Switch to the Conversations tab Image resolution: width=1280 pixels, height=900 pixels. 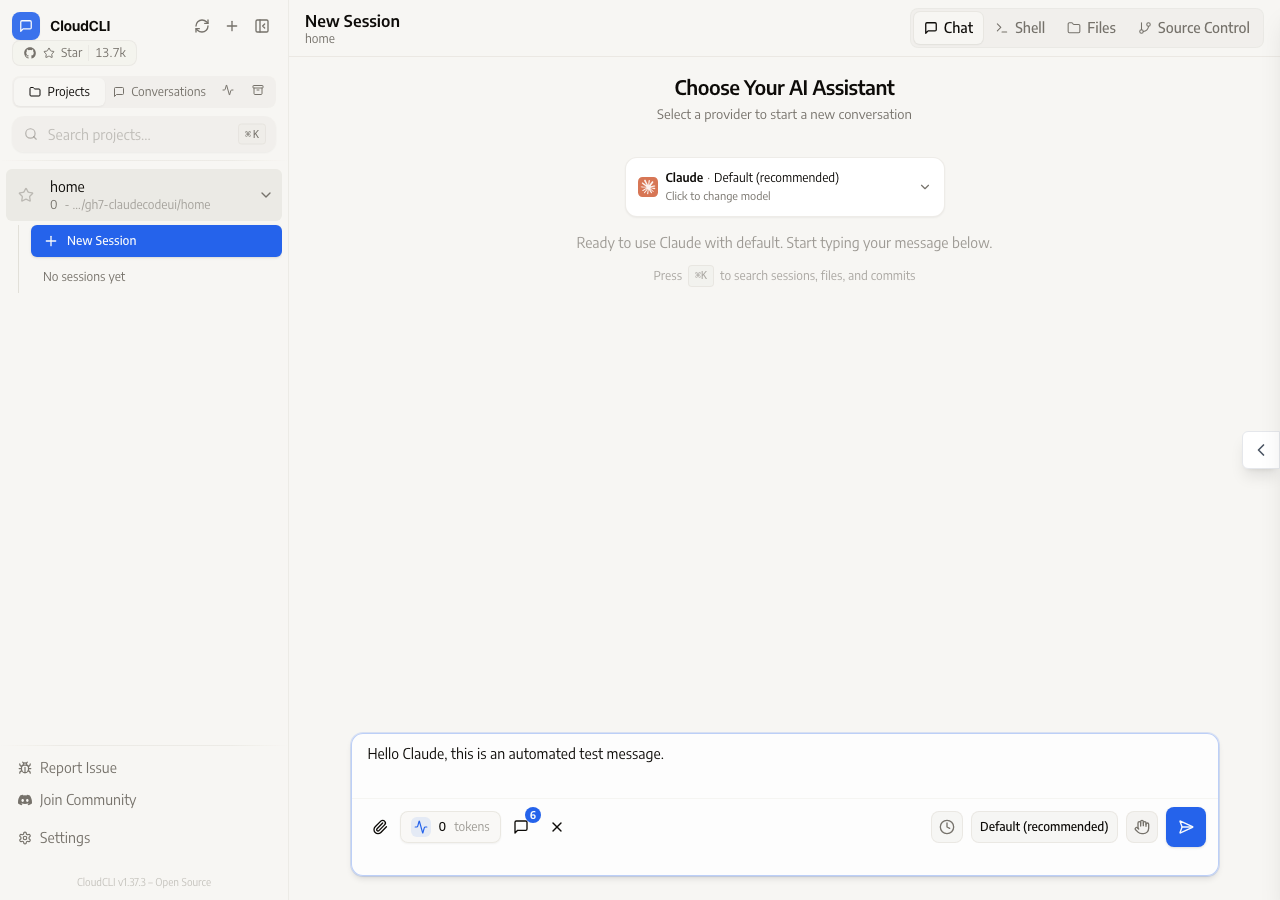pos(160,92)
